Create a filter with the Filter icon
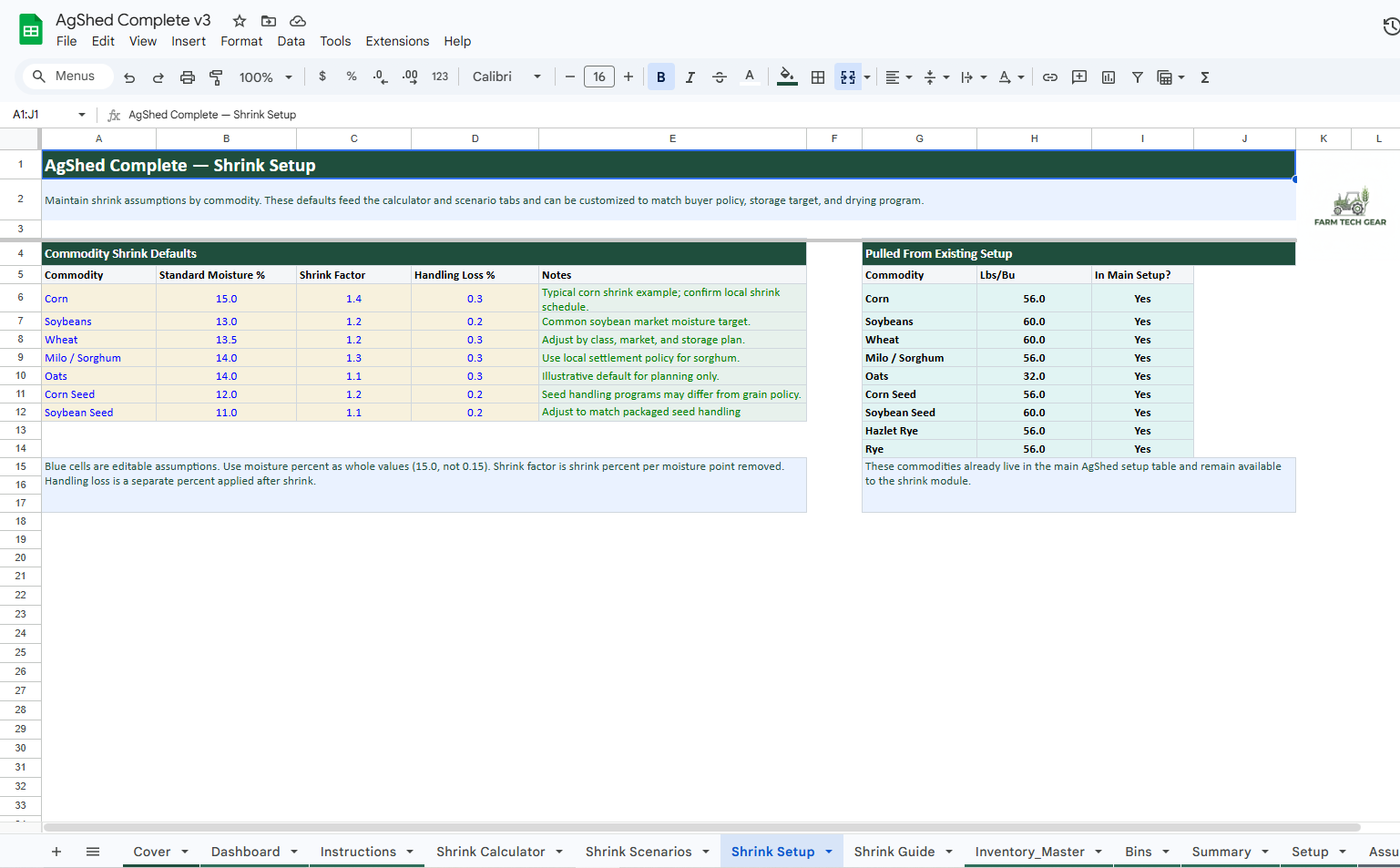 [x=1138, y=77]
